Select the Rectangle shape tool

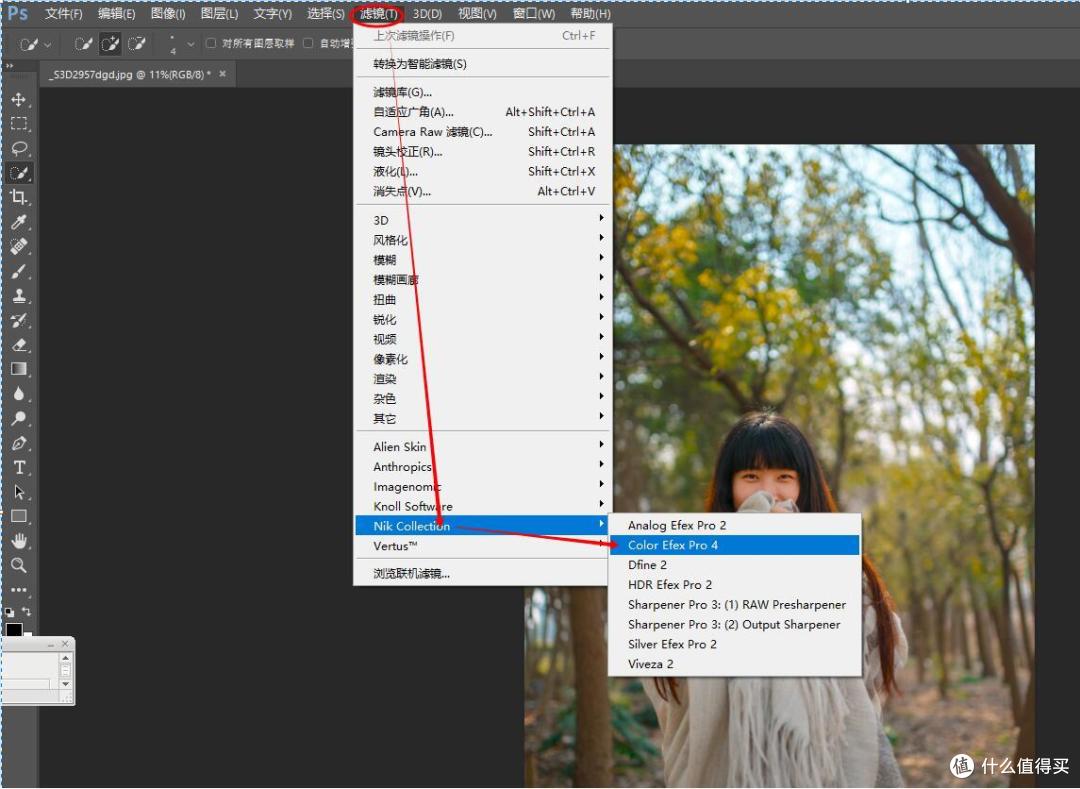point(19,516)
